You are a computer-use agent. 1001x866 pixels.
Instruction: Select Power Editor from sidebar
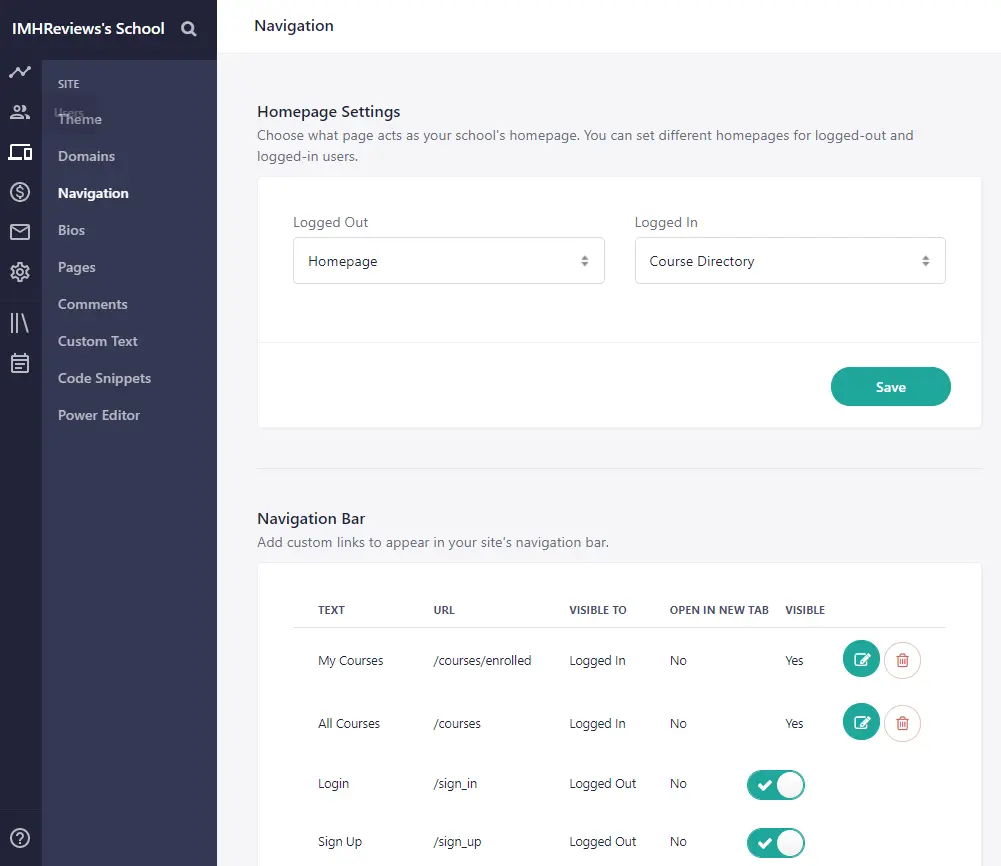point(99,415)
